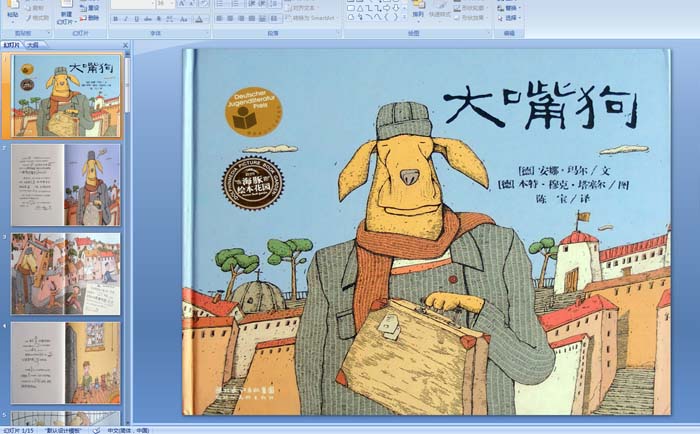
Task: Toggle Underline formatting
Action: [x=137, y=19]
